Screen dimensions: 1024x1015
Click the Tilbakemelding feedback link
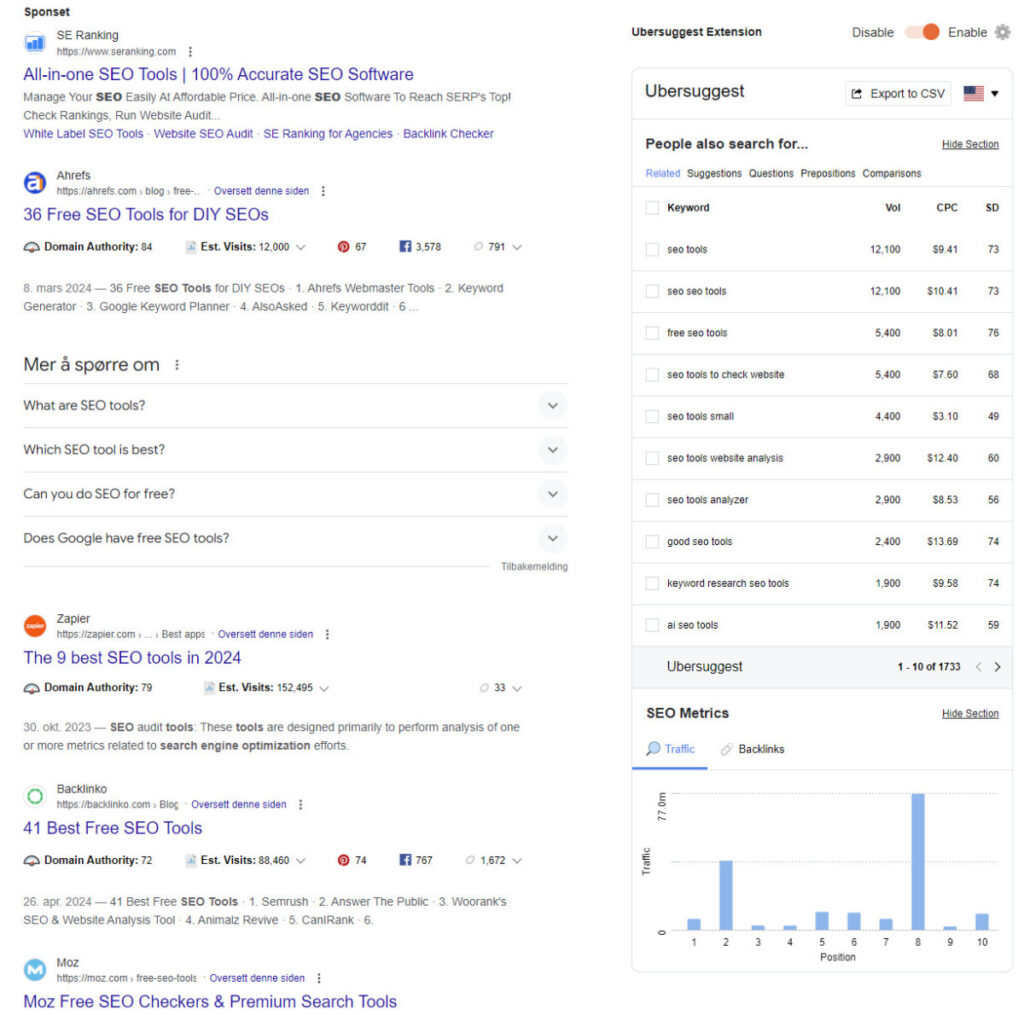(534, 567)
